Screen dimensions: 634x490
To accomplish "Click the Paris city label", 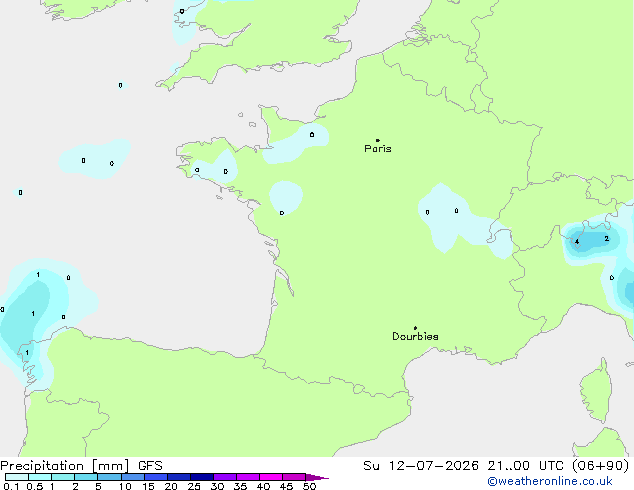I will point(378,149).
